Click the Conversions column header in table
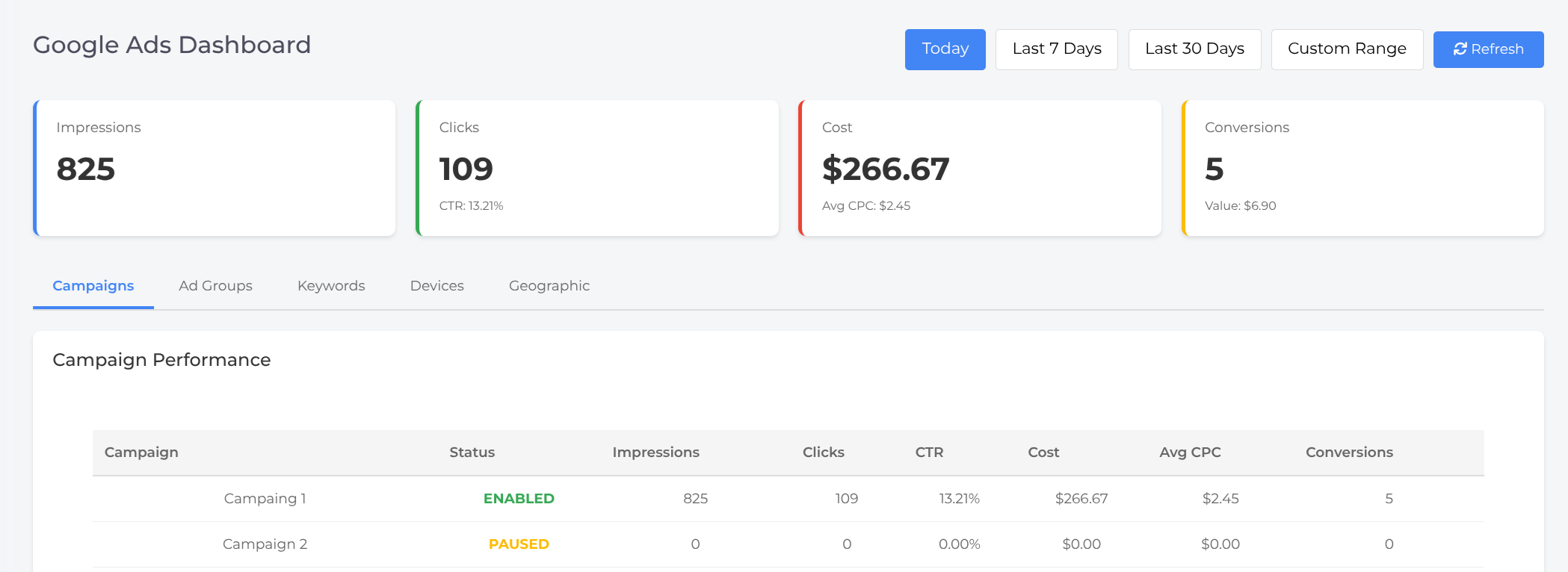 click(1349, 453)
